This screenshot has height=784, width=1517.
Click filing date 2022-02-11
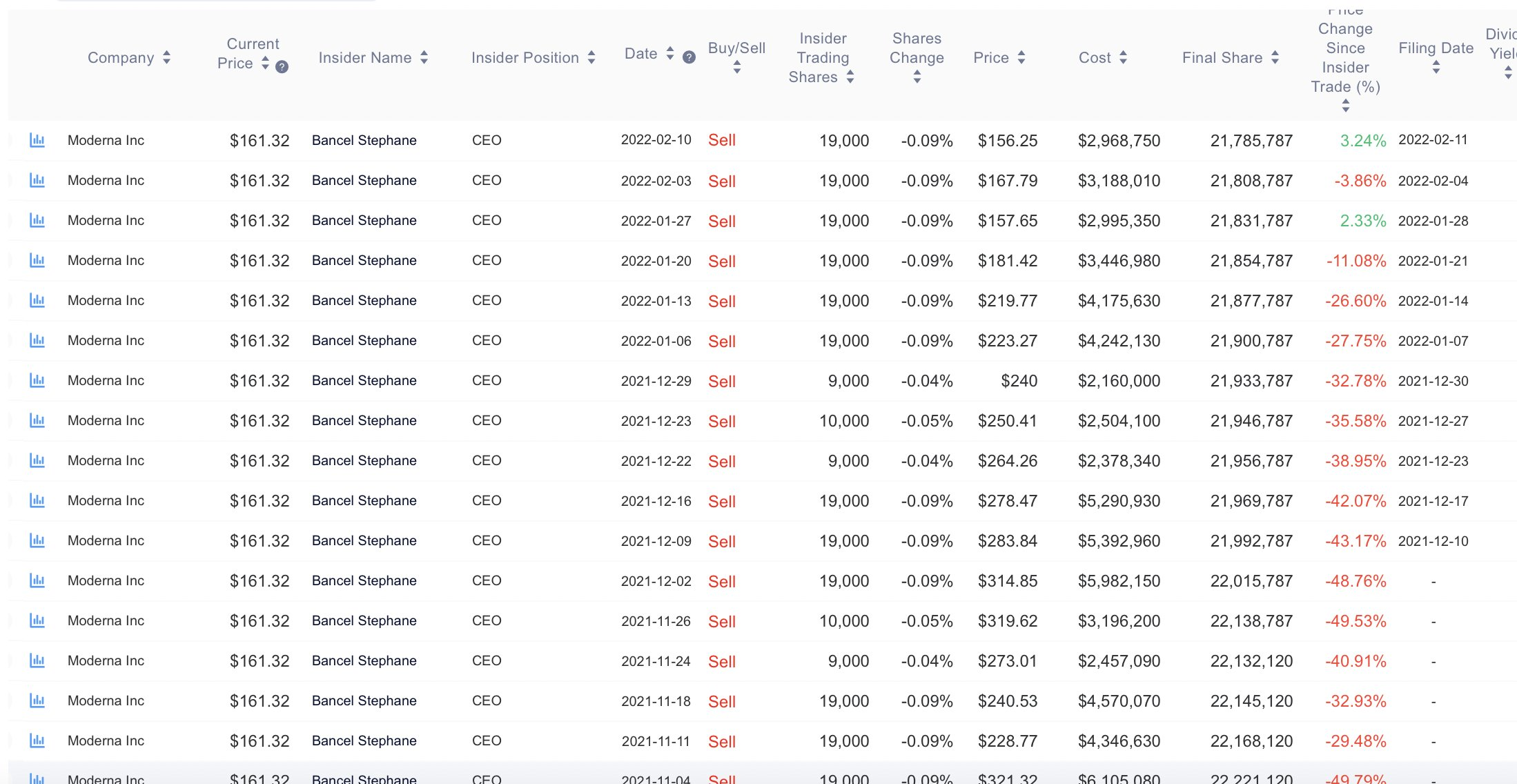click(1433, 140)
